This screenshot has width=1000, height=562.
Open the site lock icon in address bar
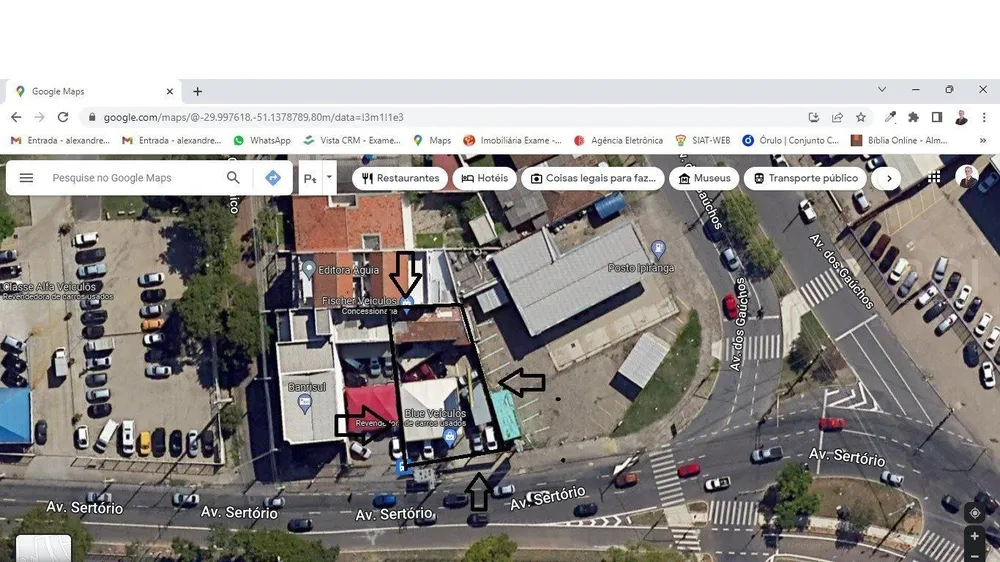pos(92,117)
